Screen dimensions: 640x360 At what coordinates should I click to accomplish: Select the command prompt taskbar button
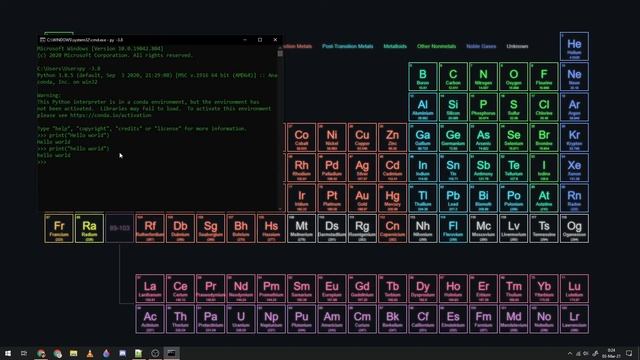pyautogui.click(x=171, y=353)
